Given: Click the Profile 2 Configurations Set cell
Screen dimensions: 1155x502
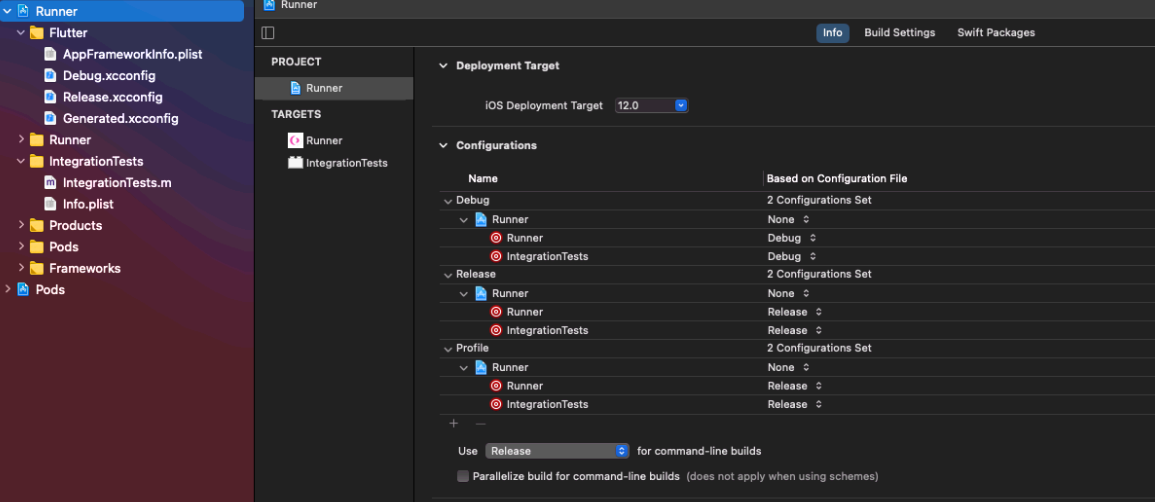Looking at the screenshot, I should pyautogui.click(x=819, y=348).
